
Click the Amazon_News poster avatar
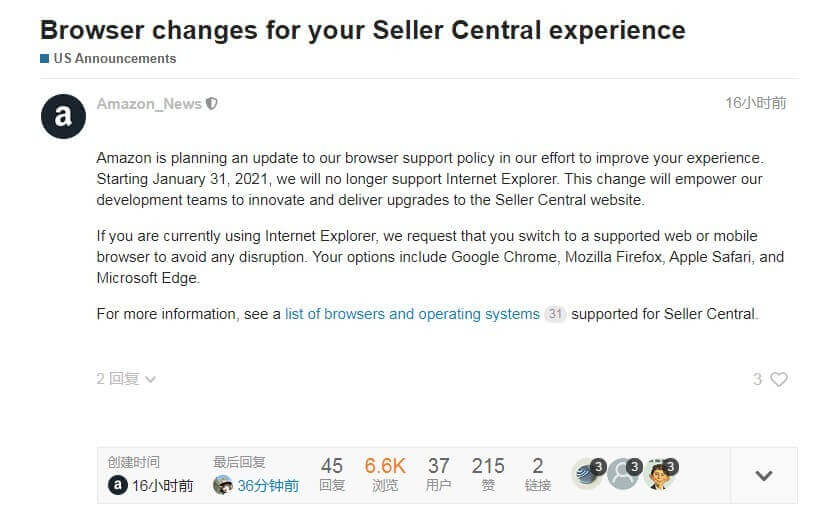(x=63, y=117)
